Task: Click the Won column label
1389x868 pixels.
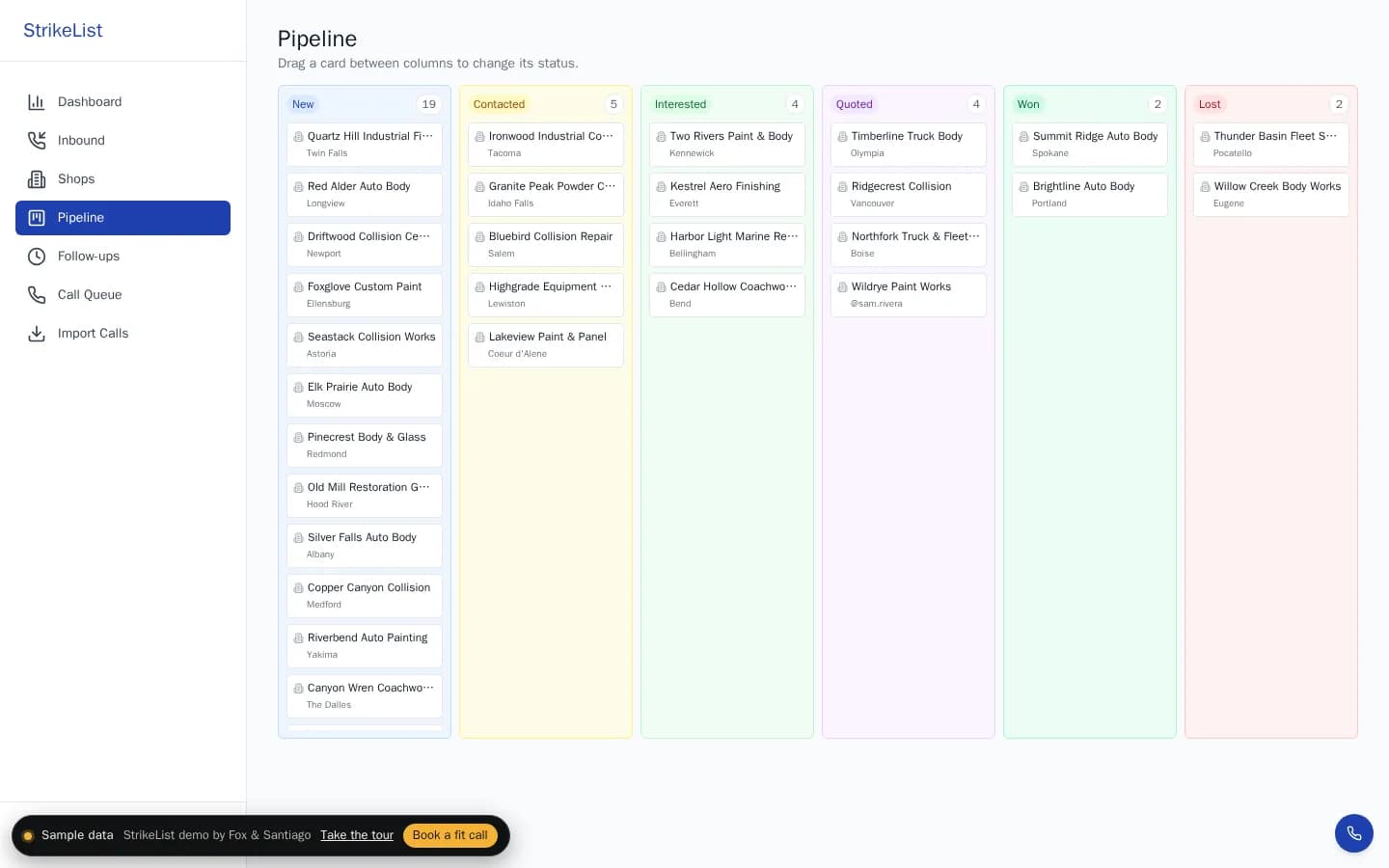Action: [1028, 104]
